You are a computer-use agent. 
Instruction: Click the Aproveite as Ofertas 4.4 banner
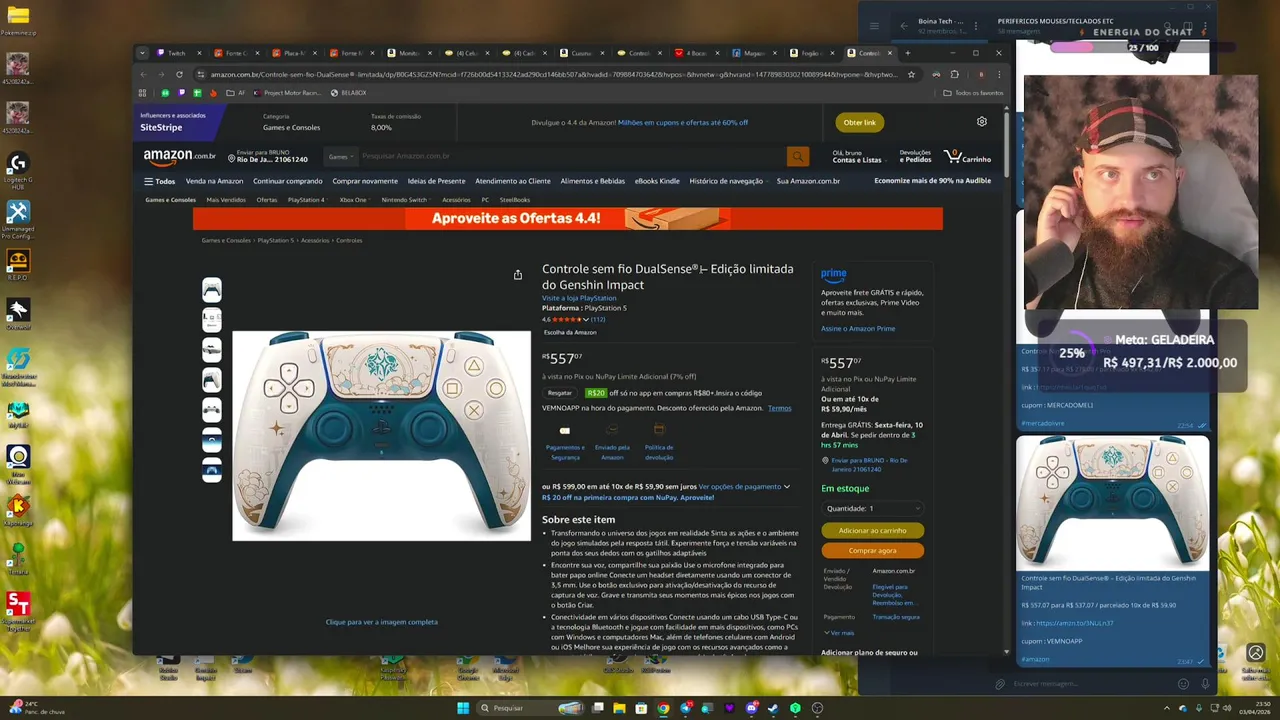567,219
